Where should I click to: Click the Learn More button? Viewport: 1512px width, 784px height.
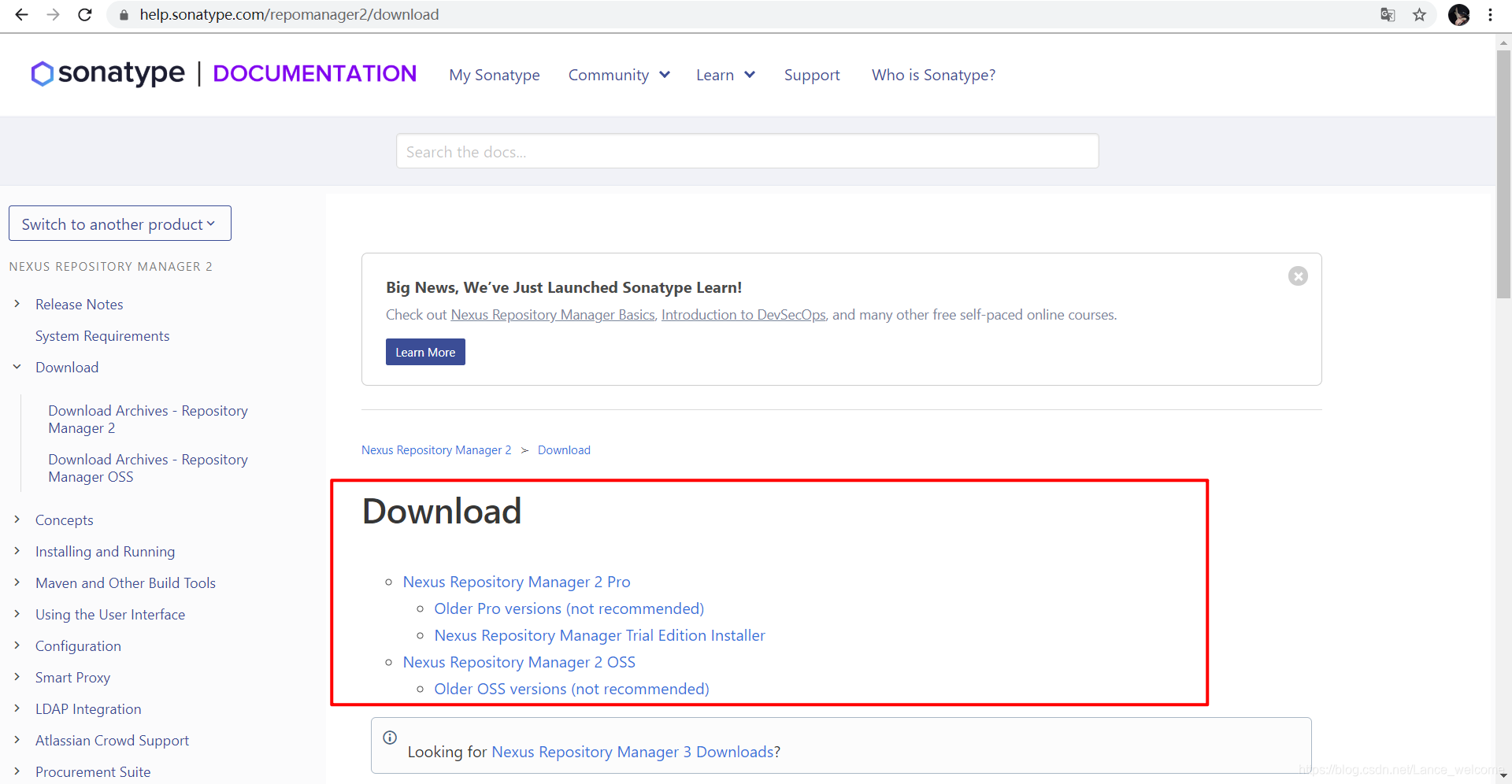click(x=425, y=352)
